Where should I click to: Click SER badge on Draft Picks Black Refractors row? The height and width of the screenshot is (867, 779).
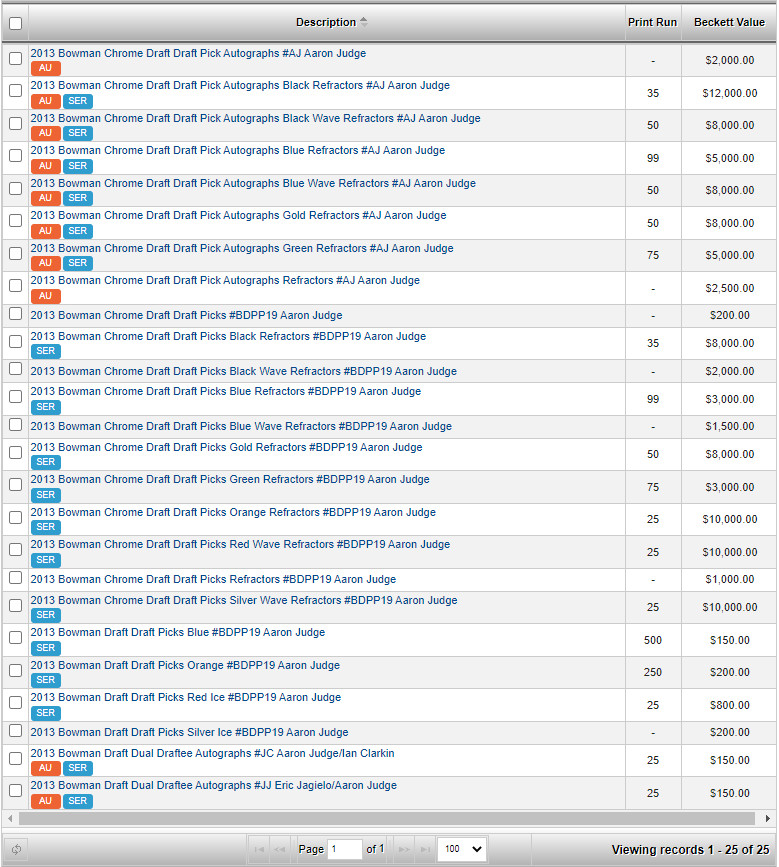pos(45,351)
